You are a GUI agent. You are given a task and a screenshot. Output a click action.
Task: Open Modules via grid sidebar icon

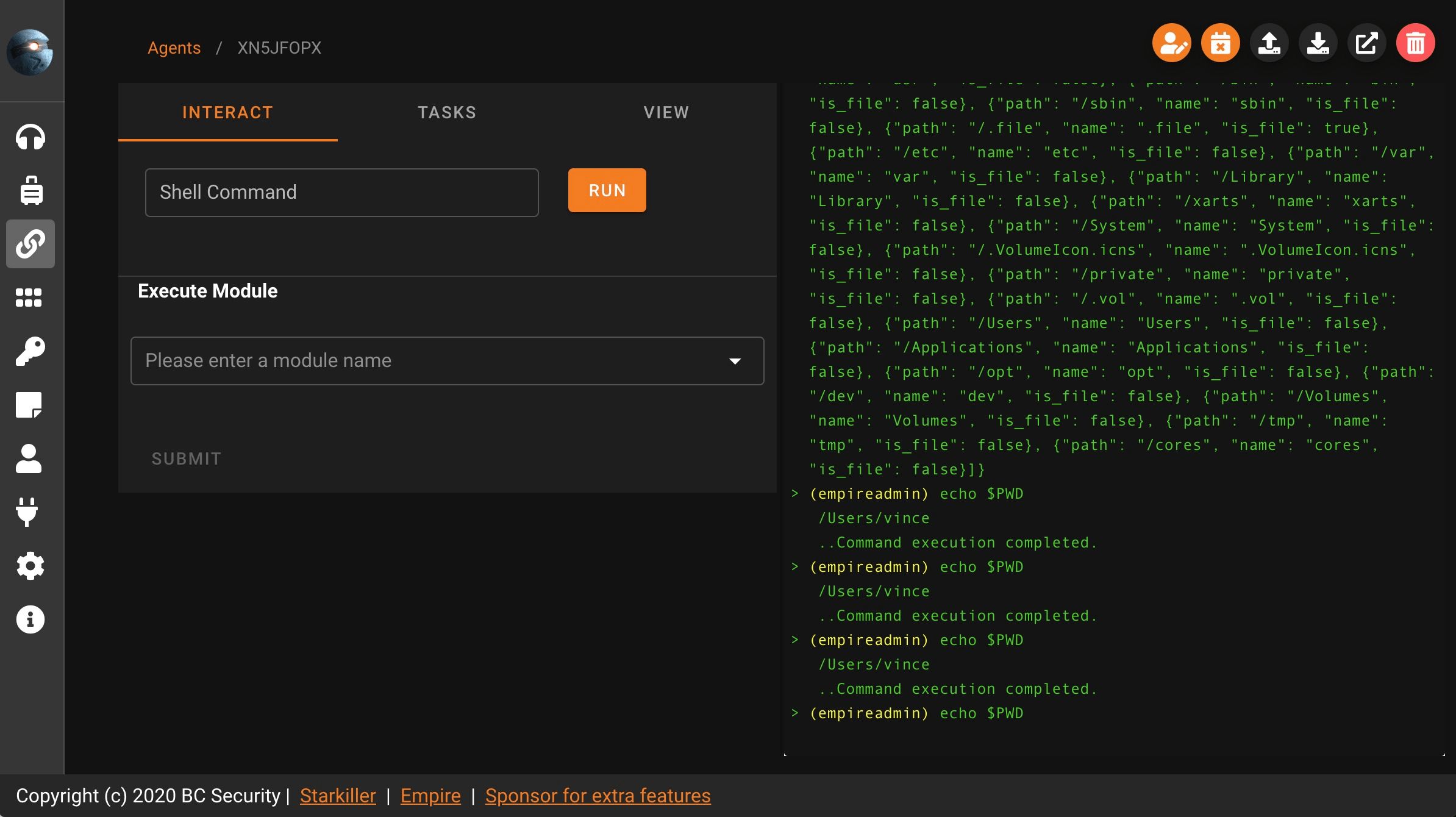coord(29,298)
